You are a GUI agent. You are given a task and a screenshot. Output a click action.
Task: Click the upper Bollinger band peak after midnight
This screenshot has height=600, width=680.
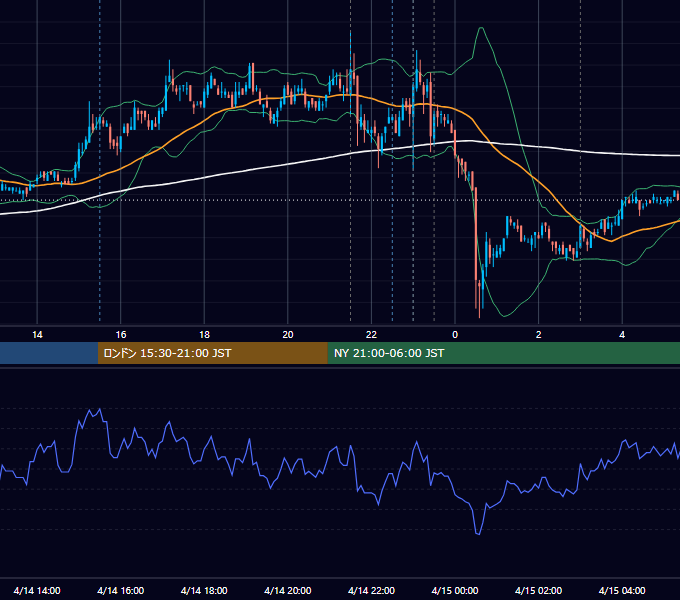[x=481, y=28]
